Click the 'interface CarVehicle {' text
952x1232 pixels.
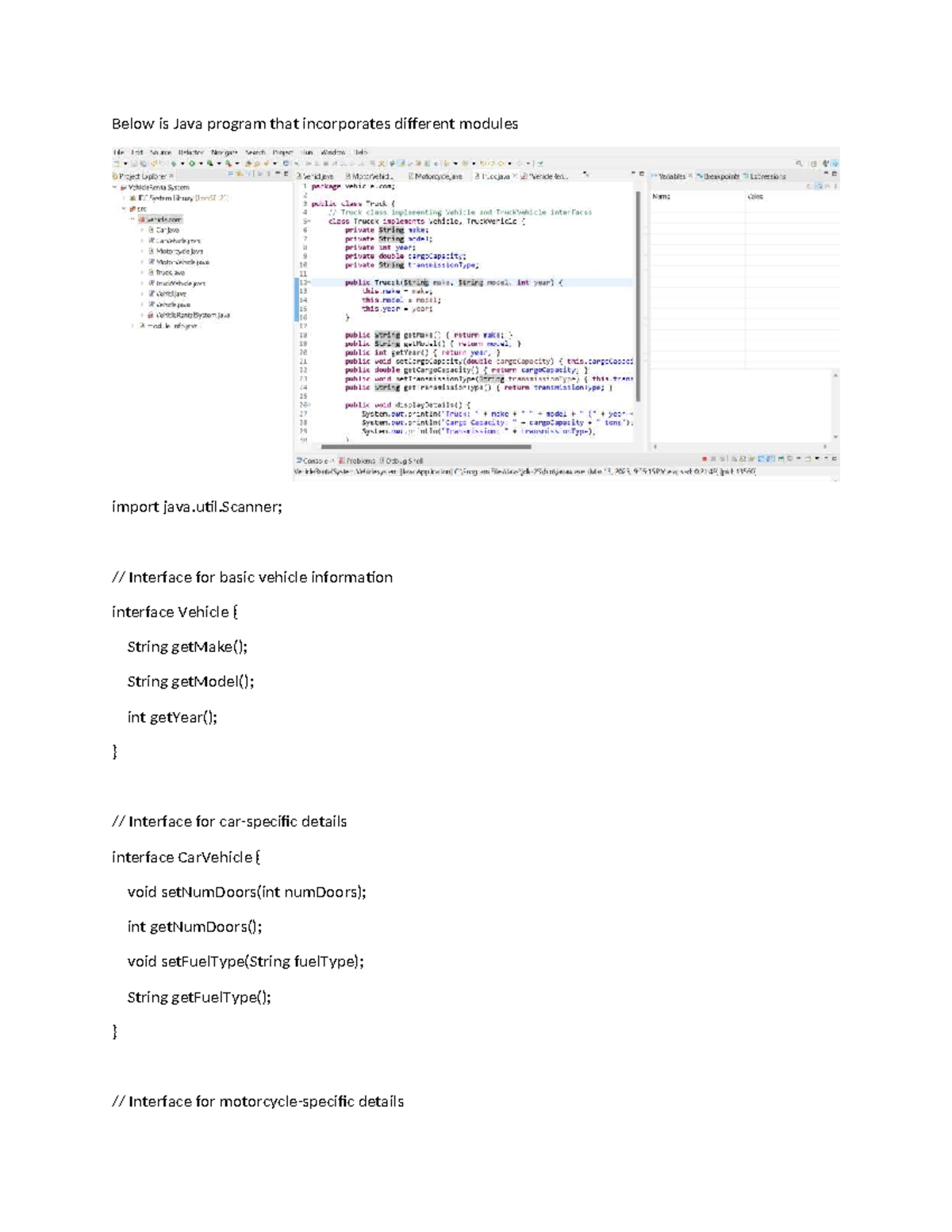[186, 857]
